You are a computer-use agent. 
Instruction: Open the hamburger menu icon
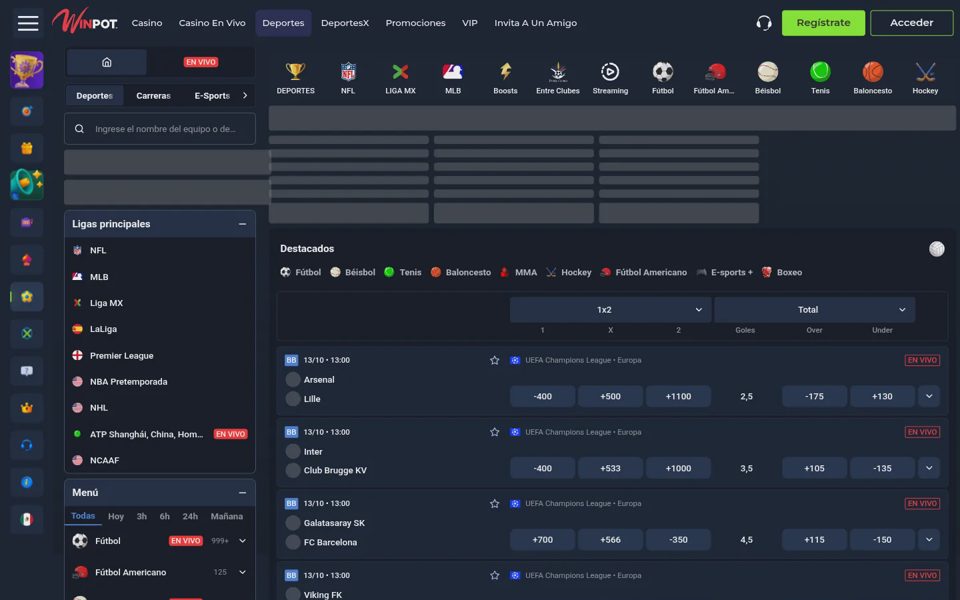(28, 23)
